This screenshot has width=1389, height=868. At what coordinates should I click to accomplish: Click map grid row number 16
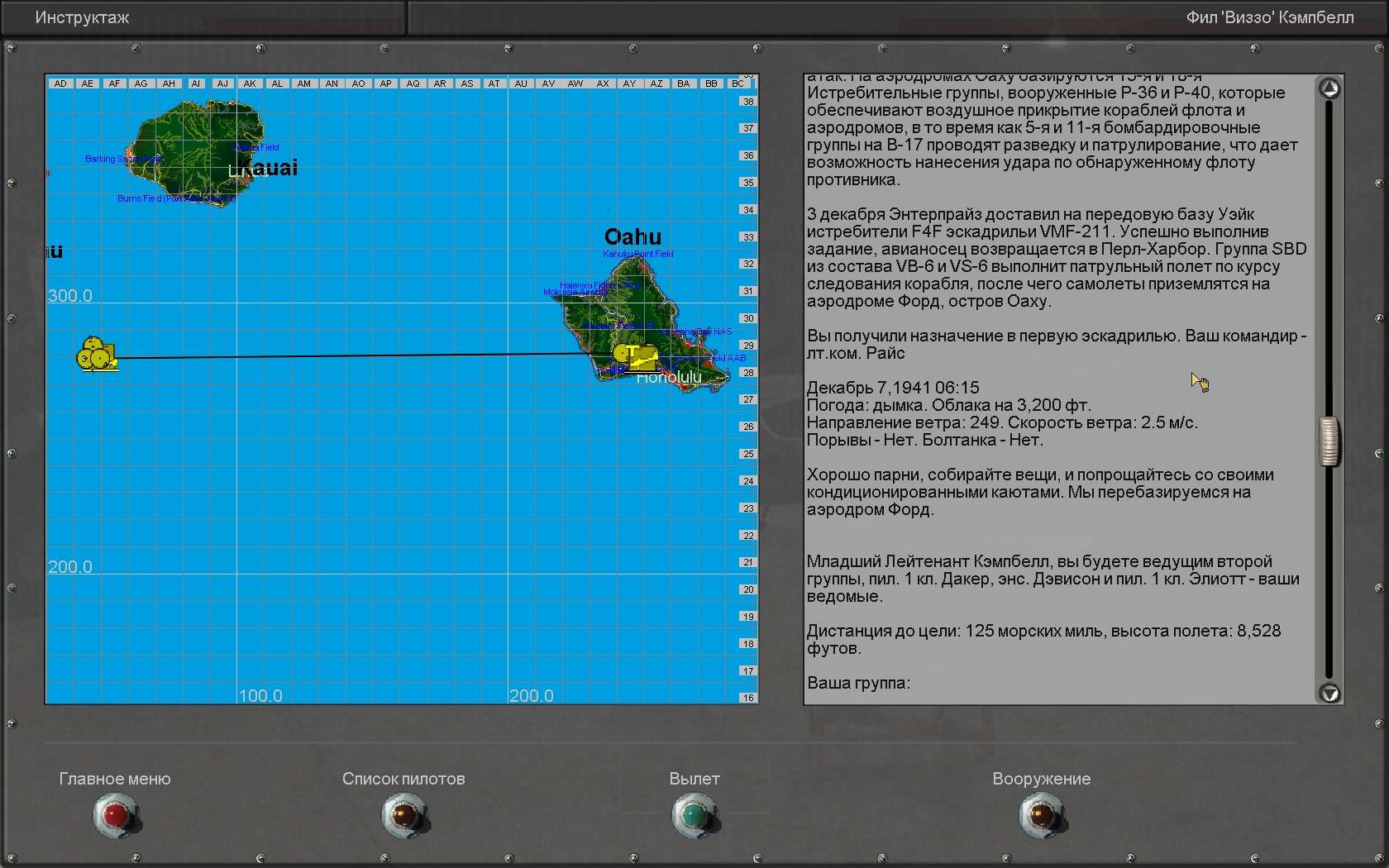tap(748, 698)
